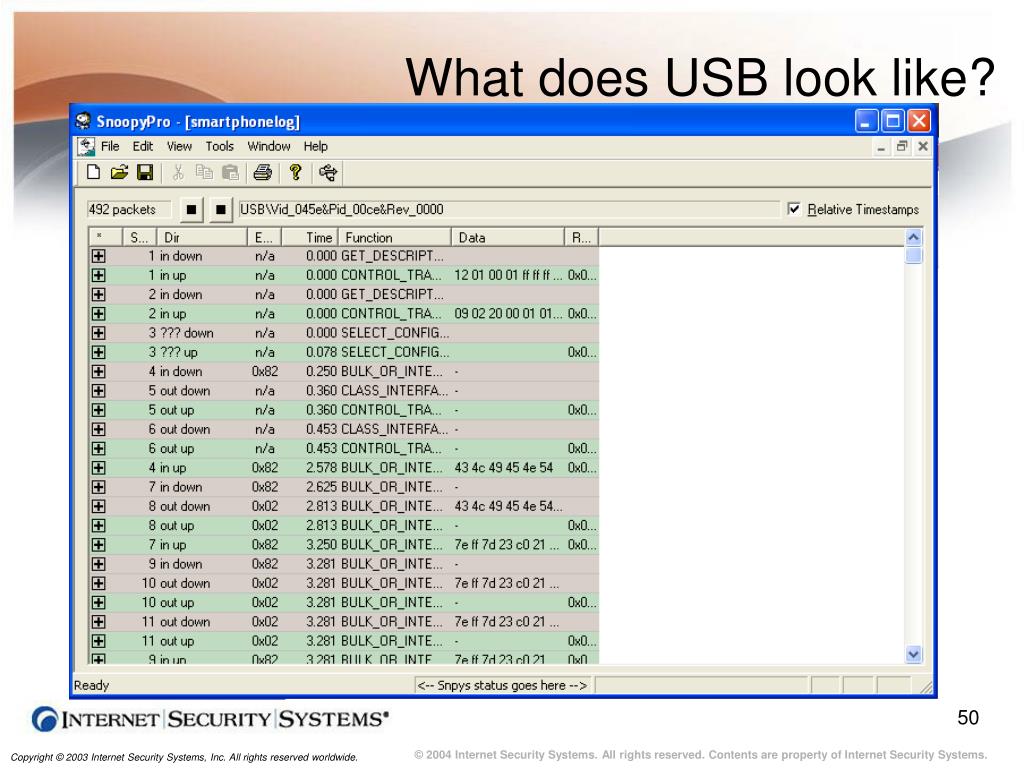
Task: Click the S... sequence column header
Action: pyautogui.click(x=139, y=237)
